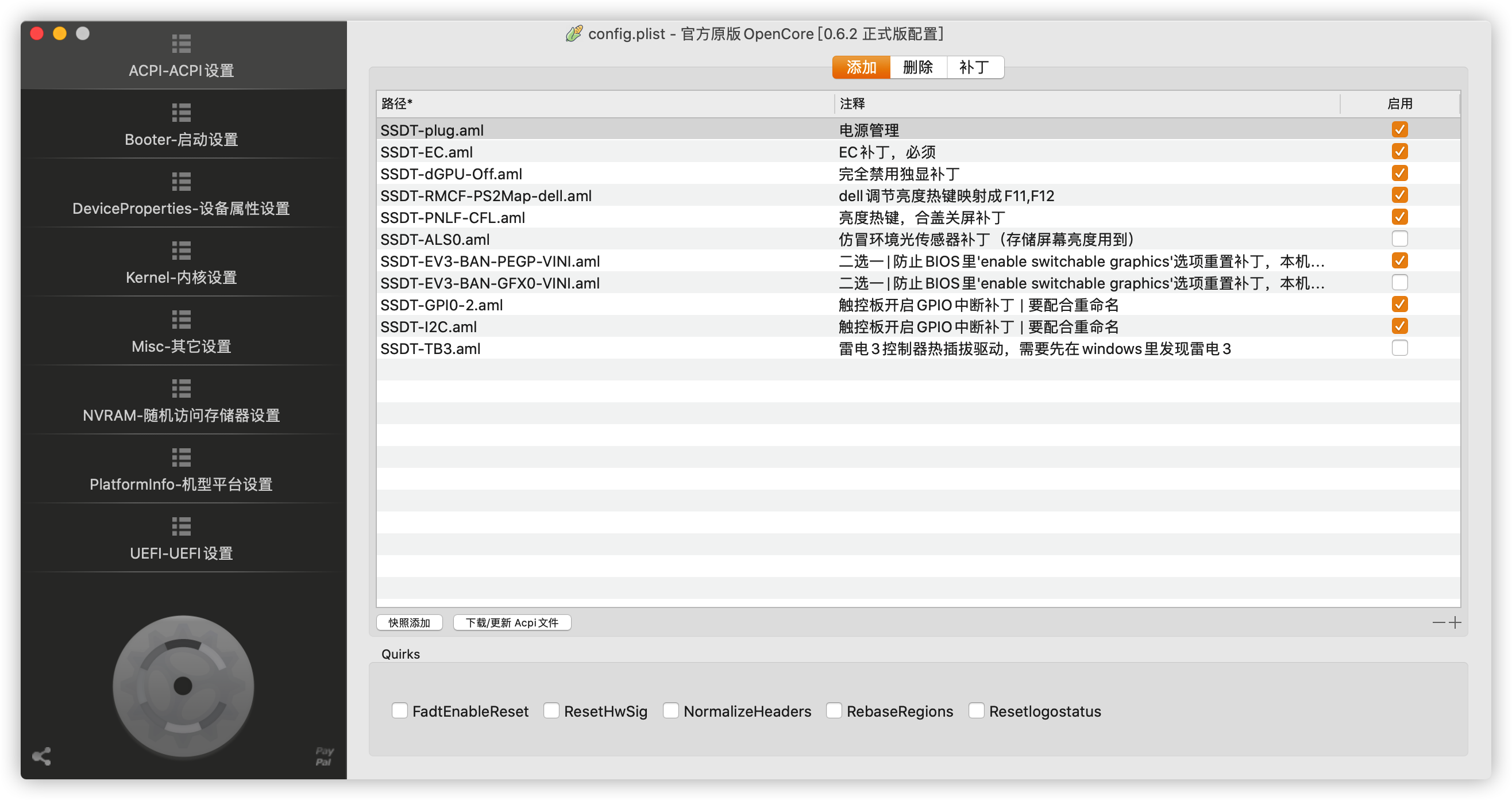1512x800 pixels.
Task: Open the UEFI settings sidebar icon
Action: pyautogui.click(x=182, y=527)
